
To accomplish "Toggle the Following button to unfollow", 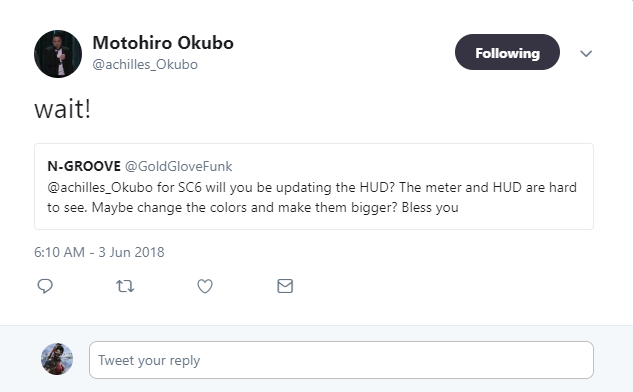I will pos(507,52).
